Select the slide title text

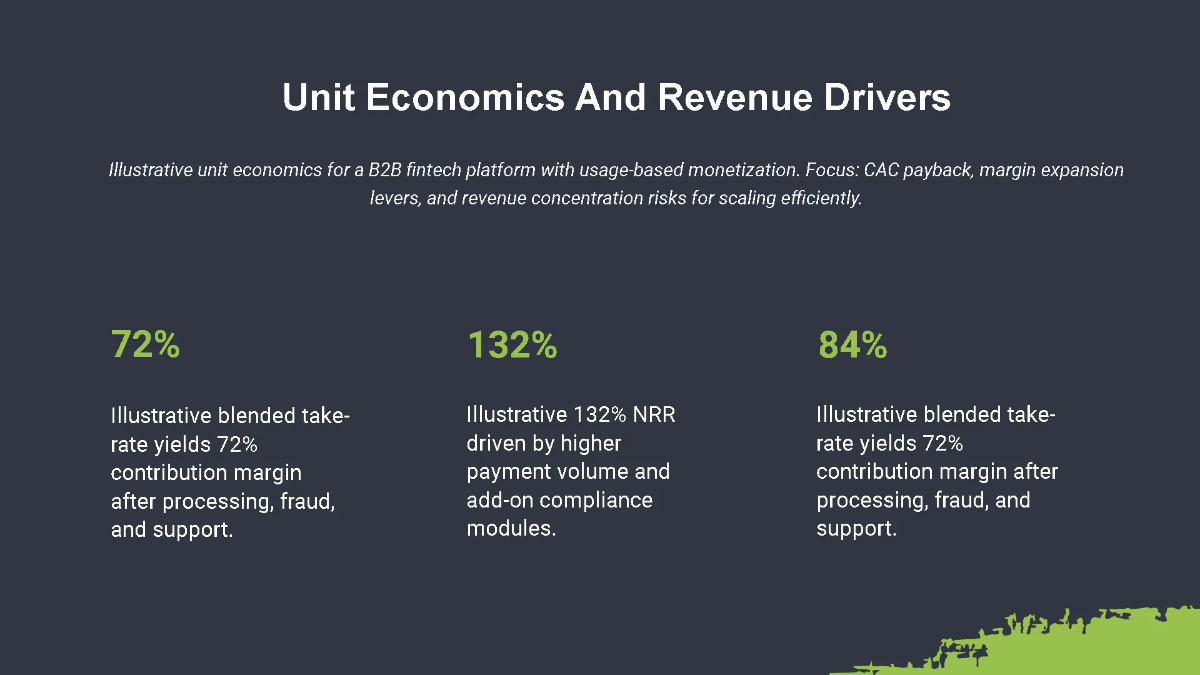coord(616,98)
